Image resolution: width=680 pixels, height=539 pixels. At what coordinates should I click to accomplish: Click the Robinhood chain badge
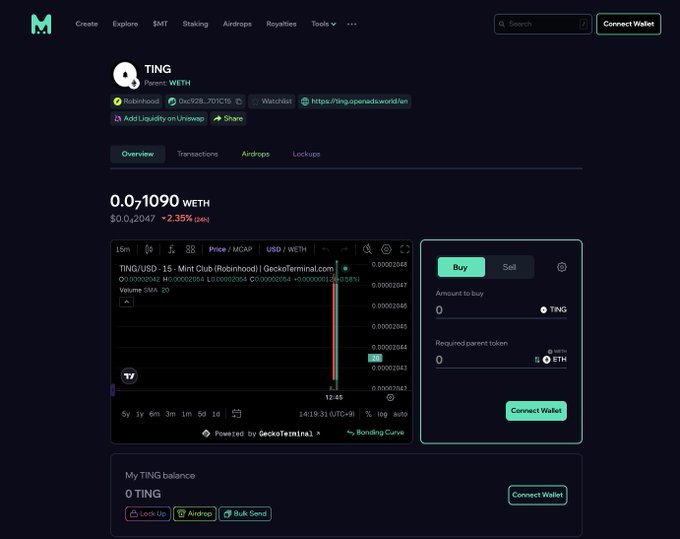(x=136, y=101)
